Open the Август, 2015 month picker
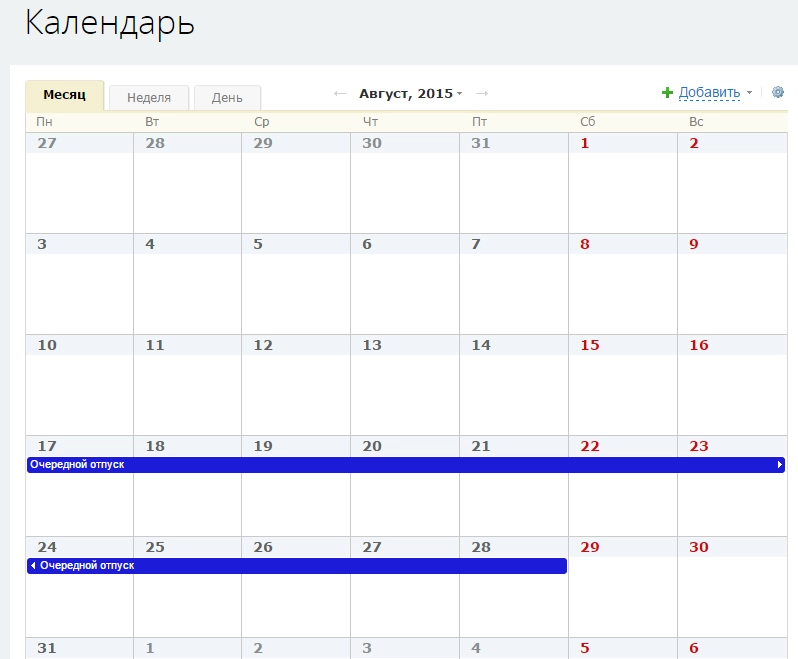 coord(410,93)
